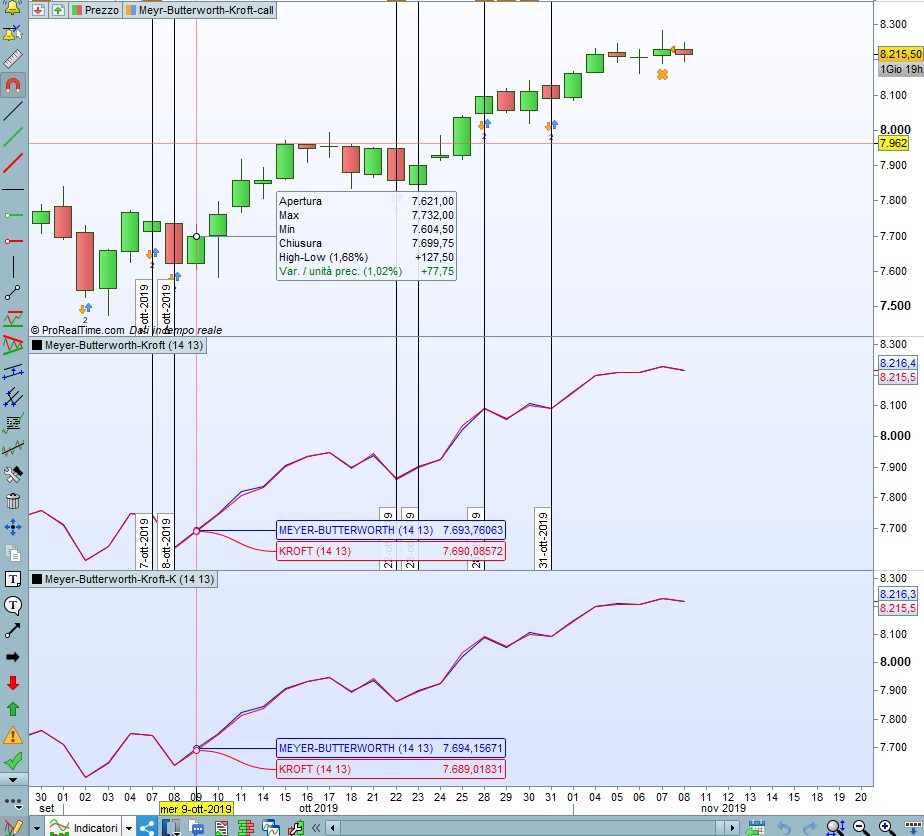Viewport: 924px width, 836px height.
Task: Open the detailed report list icon
Action: pos(222,828)
